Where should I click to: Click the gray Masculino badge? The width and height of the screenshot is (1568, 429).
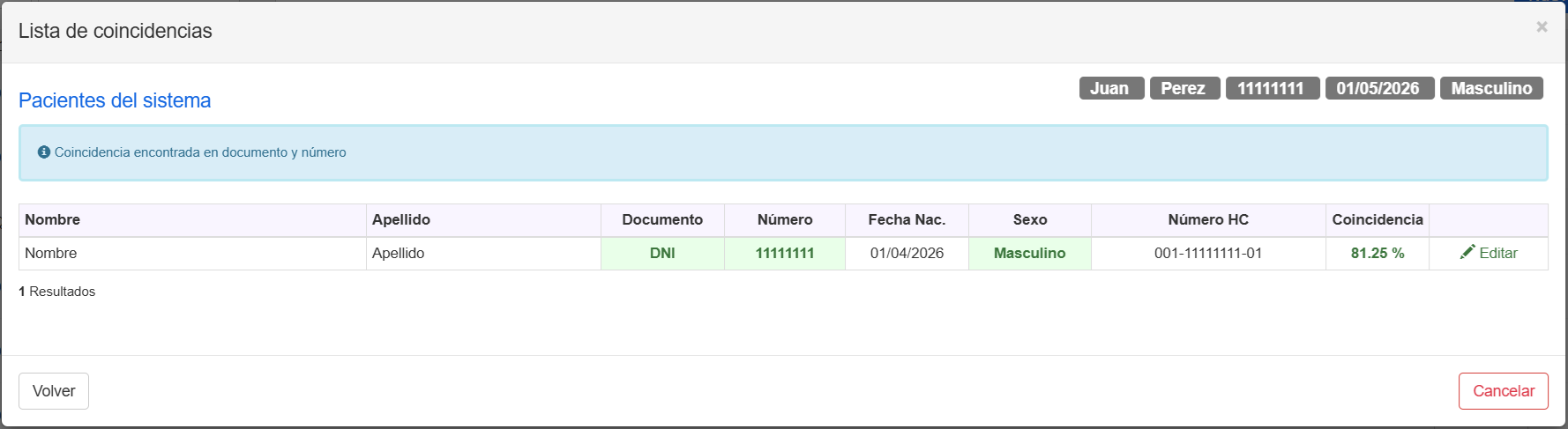[x=1491, y=88]
